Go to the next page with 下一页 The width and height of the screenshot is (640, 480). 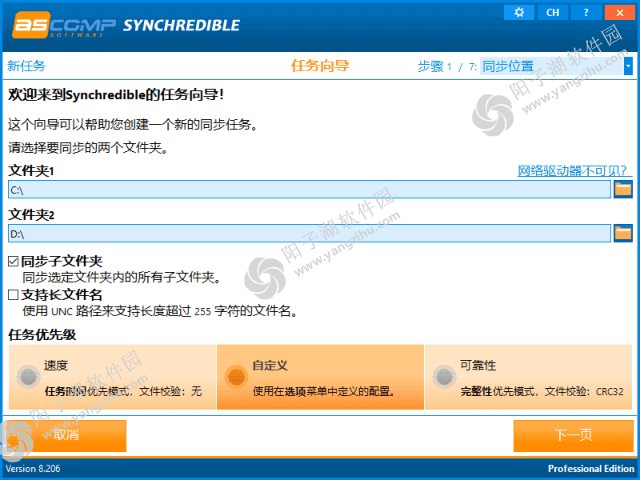click(573, 436)
